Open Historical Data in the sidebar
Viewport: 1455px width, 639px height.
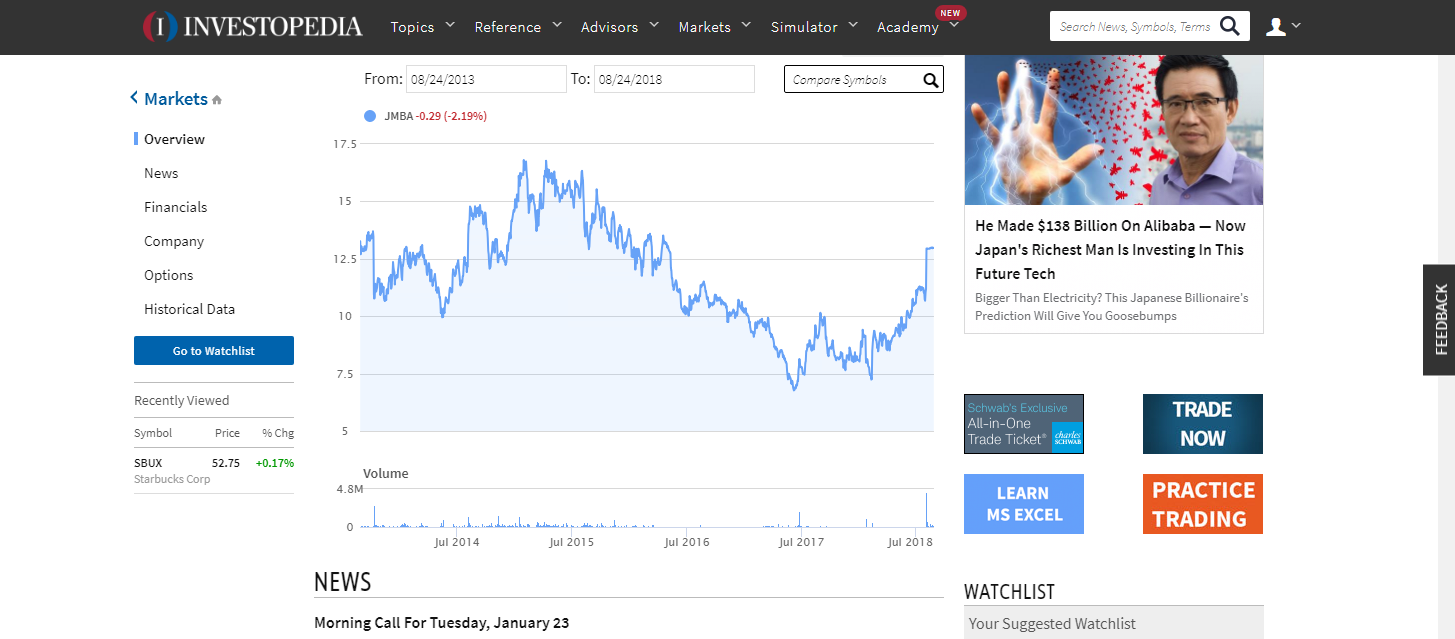(x=190, y=309)
